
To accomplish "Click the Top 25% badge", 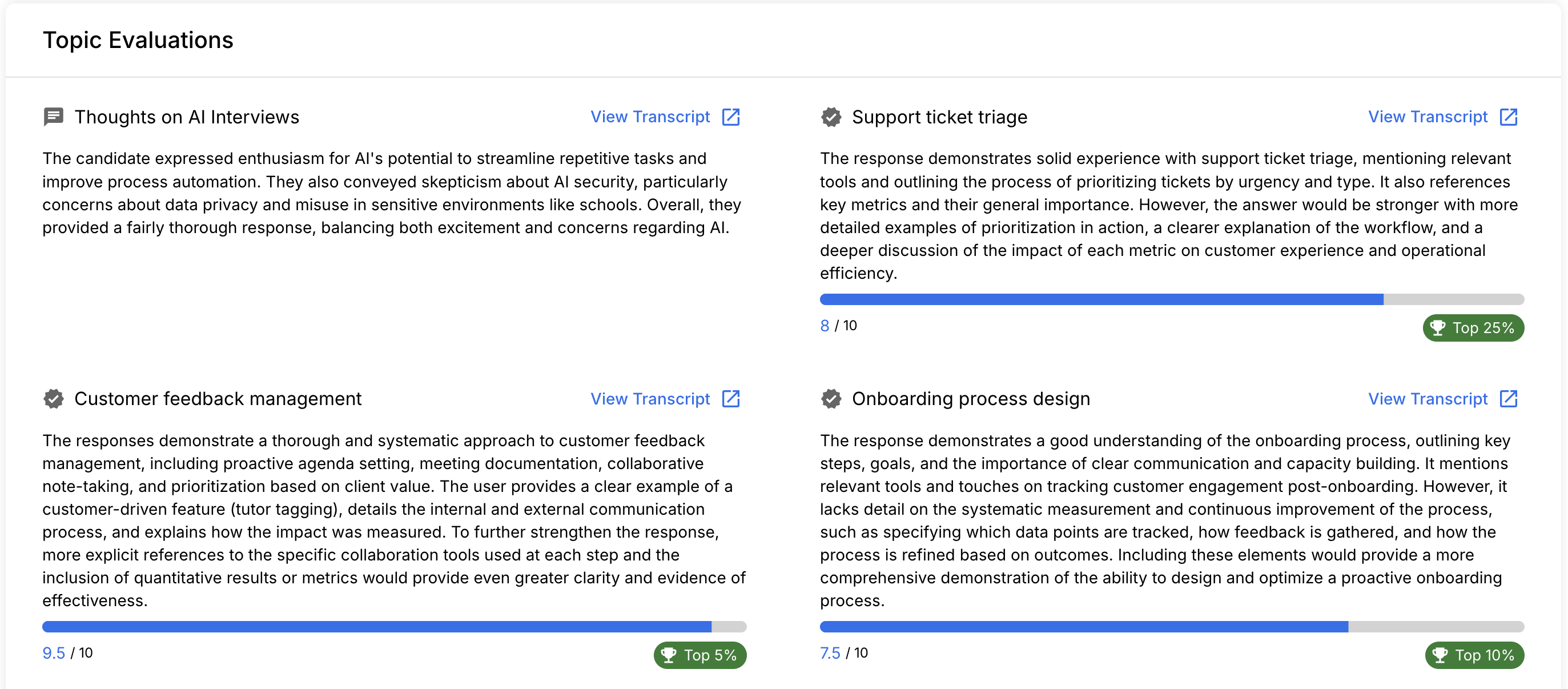I will 1473,328.
